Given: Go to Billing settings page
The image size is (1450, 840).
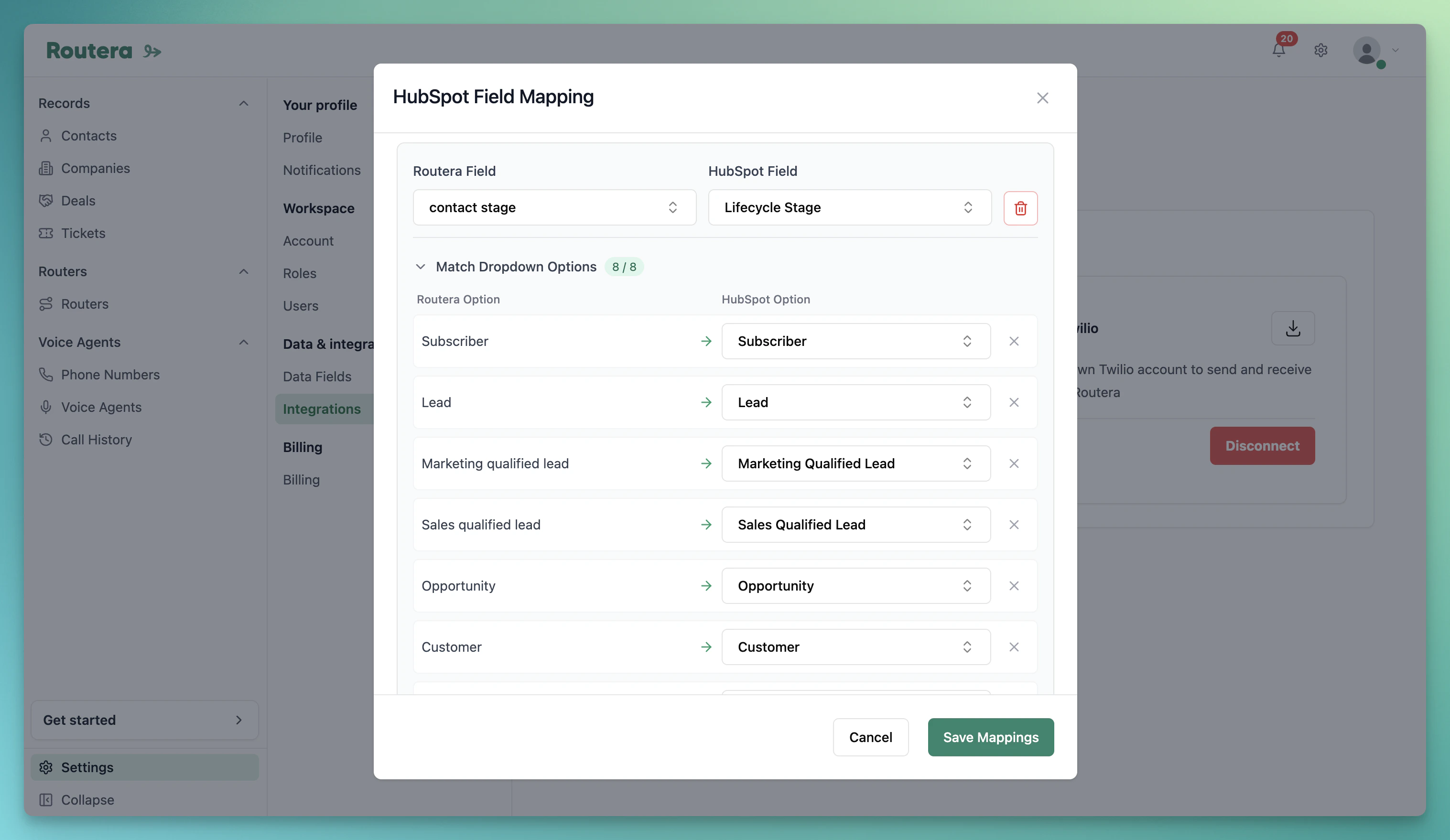Looking at the screenshot, I should pos(301,480).
